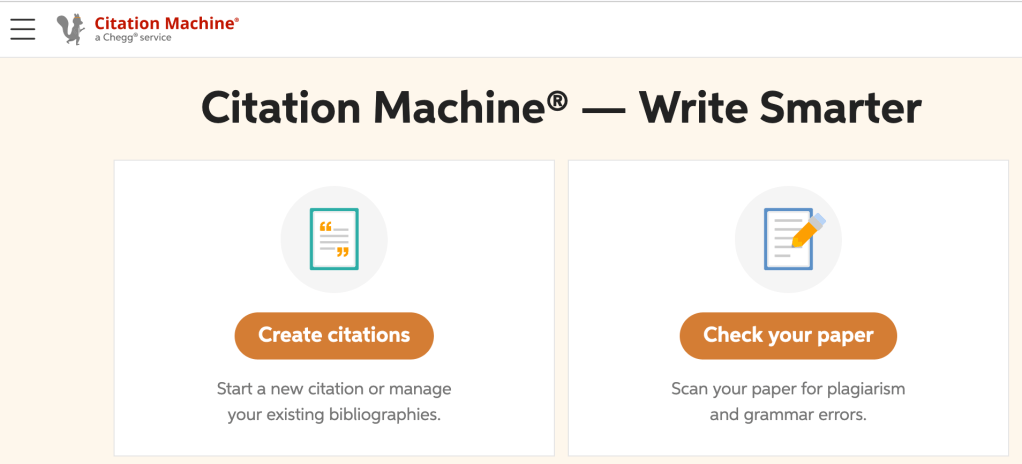The image size is (1022, 464).
Task: Click the orange opening quotation mark glyph
Action: (325, 228)
